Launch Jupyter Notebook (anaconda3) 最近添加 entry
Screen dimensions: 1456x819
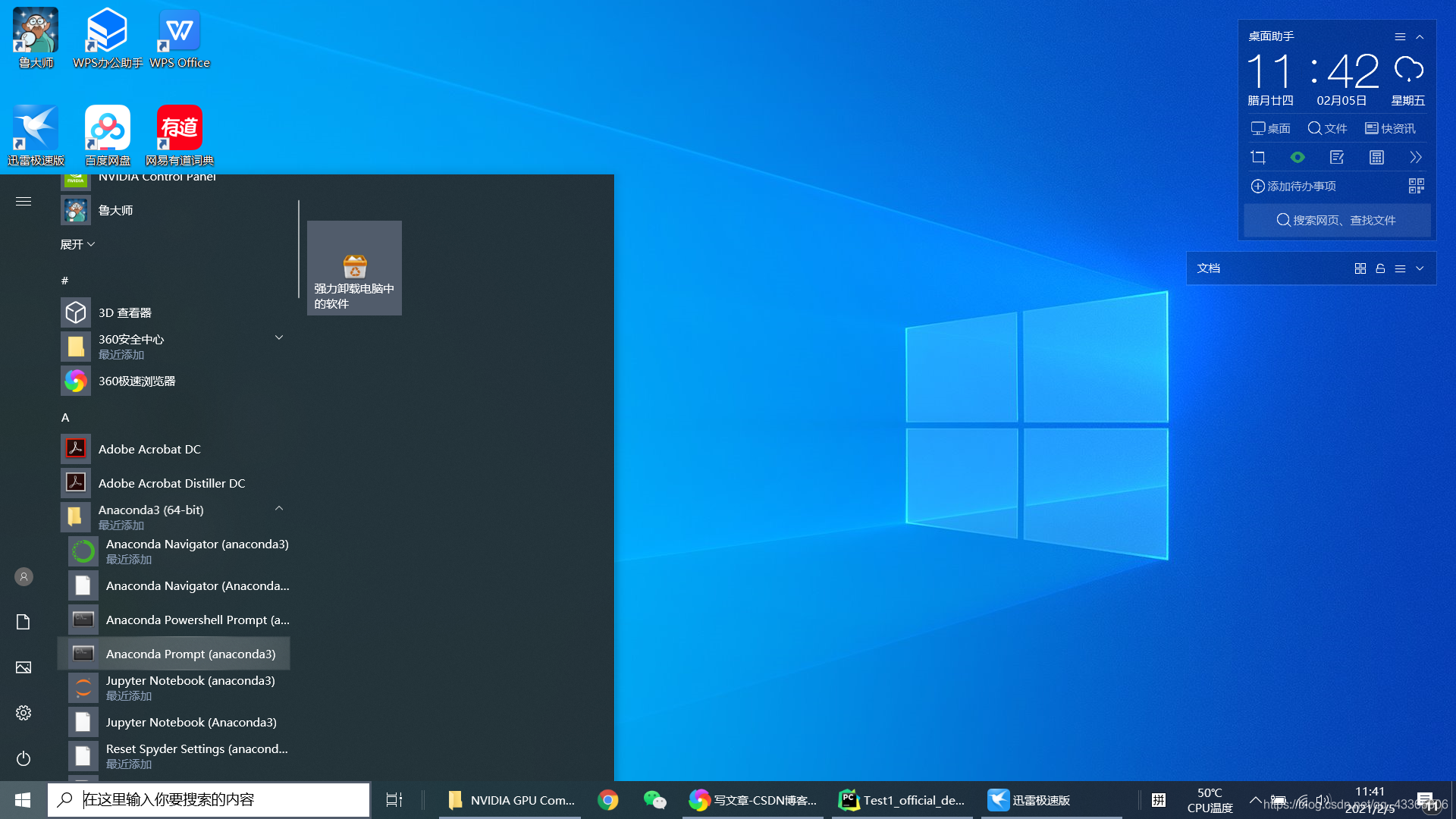tap(174, 688)
